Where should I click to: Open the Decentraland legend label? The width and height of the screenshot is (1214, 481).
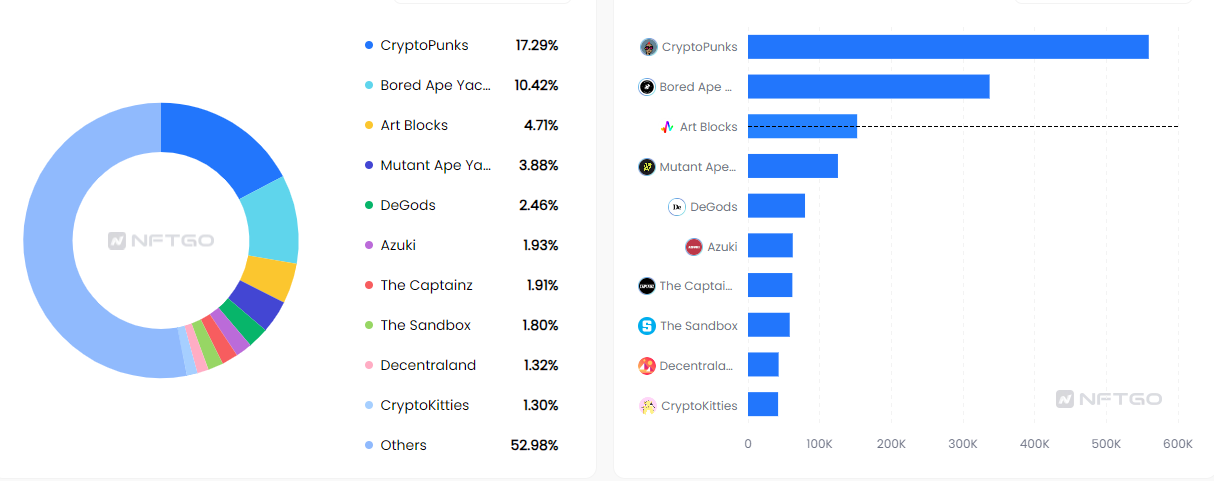coord(428,365)
